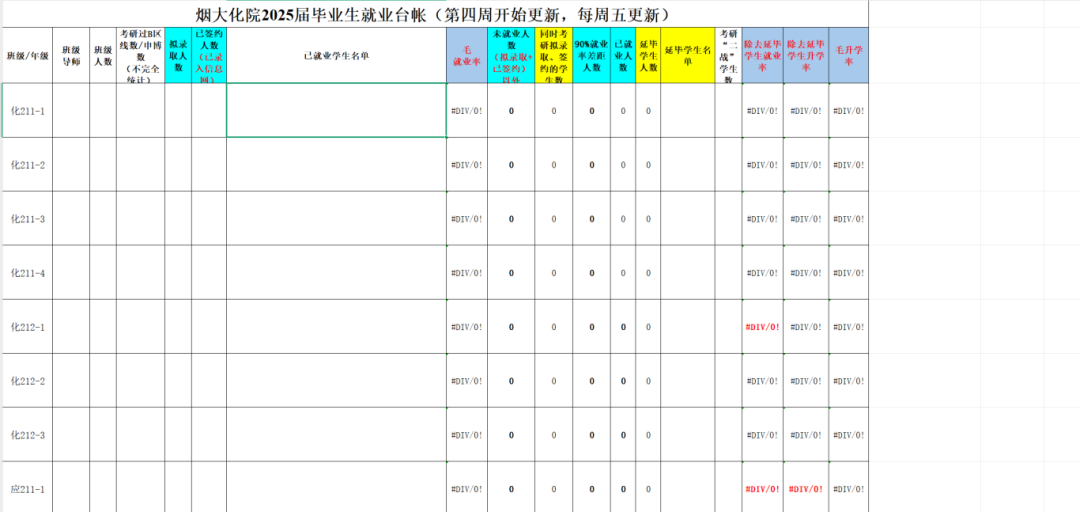Select the yellow 延毕学生名单 header cell
This screenshot has height=512, width=1080.
[x=687, y=55]
